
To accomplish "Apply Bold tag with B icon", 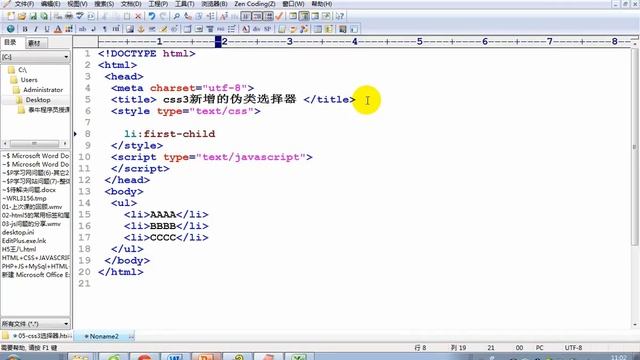I will [24, 29].
